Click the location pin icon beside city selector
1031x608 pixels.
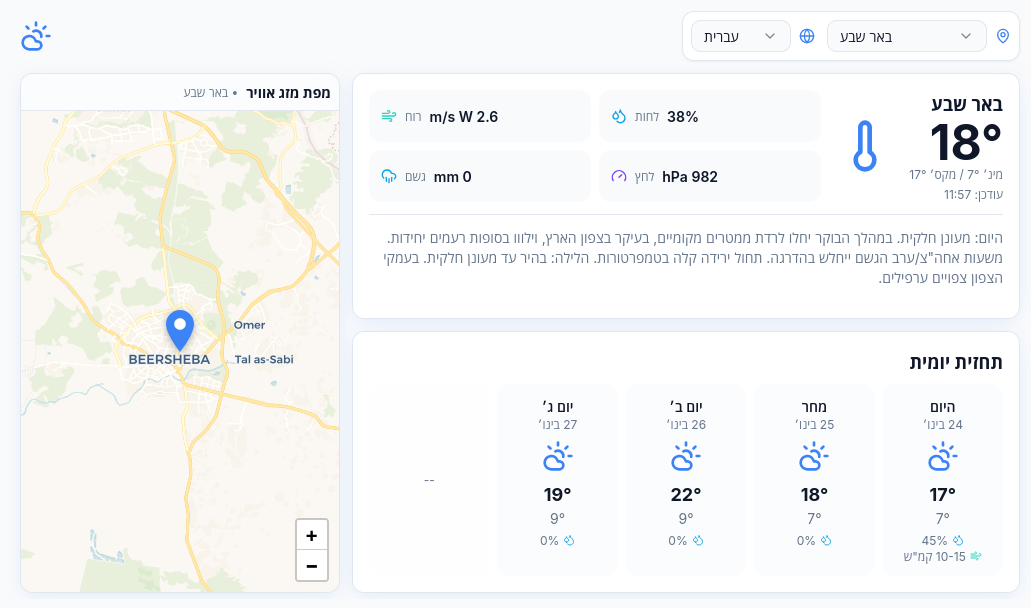(x=1004, y=36)
